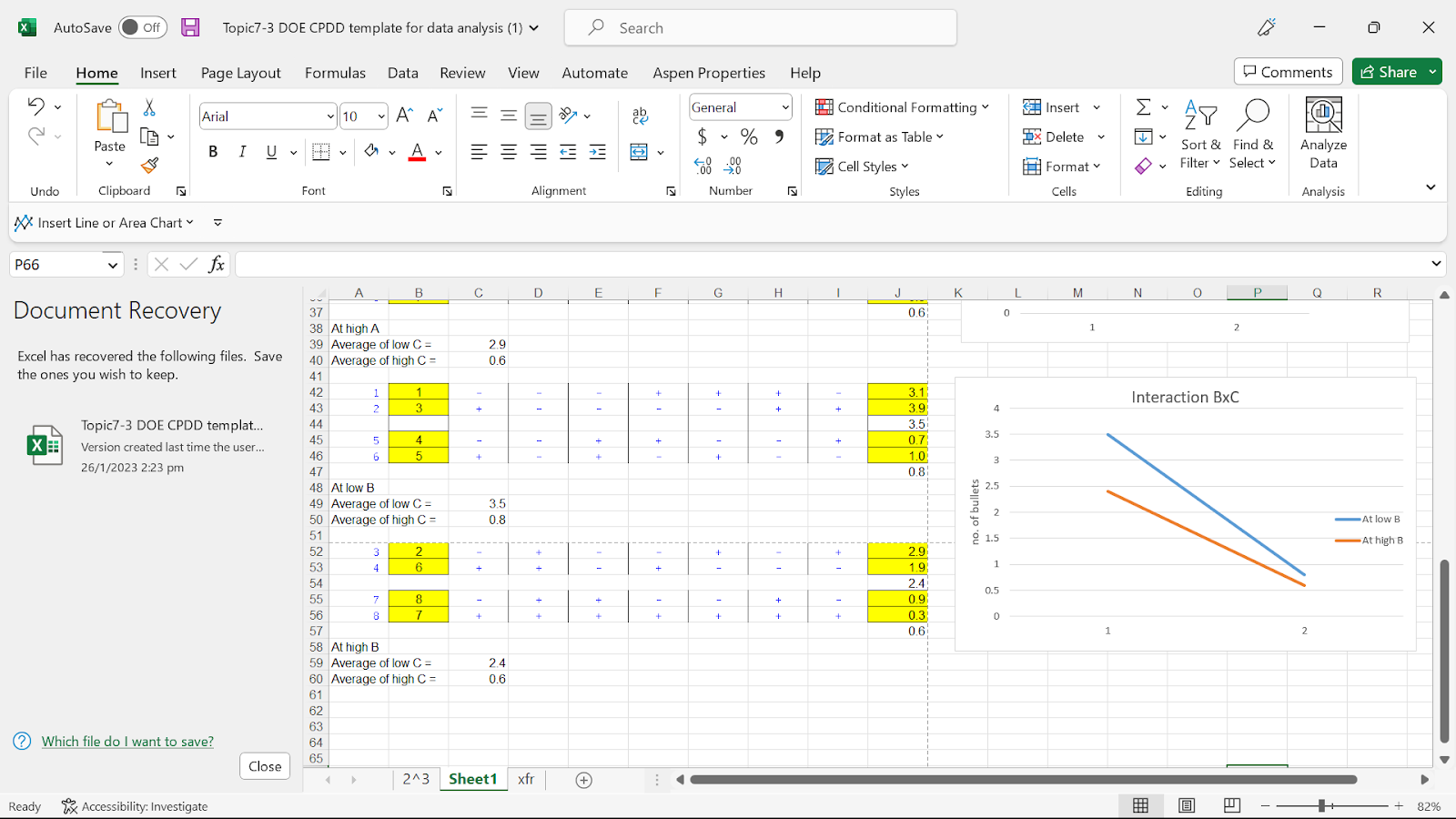This screenshot has height=819, width=1456.
Task: Click the AutoSum sigma icon
Action: pyautogui.click(x=1144, y=107)
